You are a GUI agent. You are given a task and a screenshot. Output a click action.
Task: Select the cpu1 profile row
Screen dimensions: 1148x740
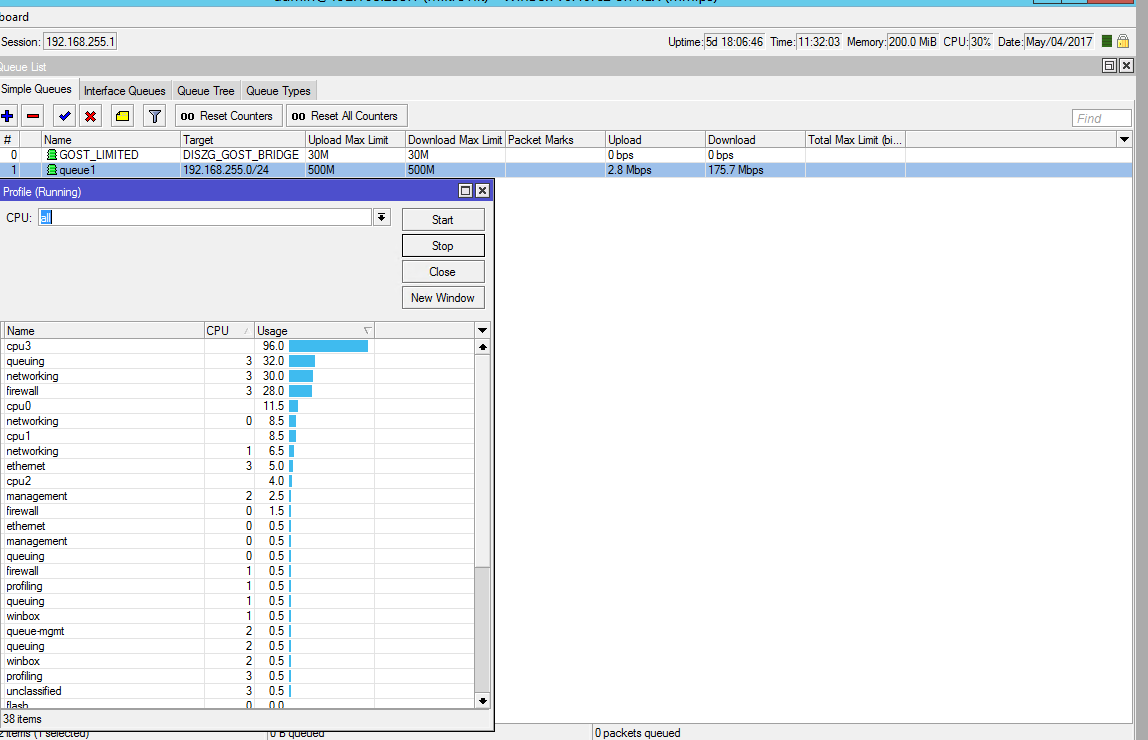click(x=239, y=436)
